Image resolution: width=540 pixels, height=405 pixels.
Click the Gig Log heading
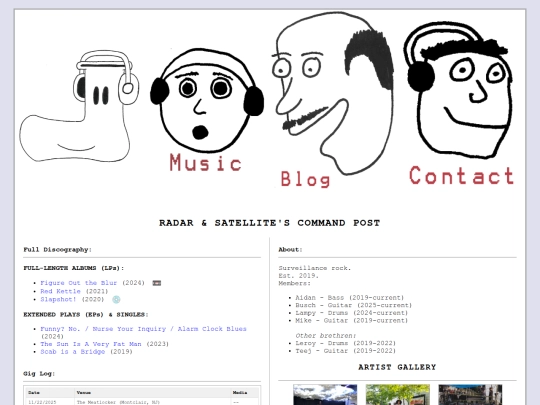[39, 374]
